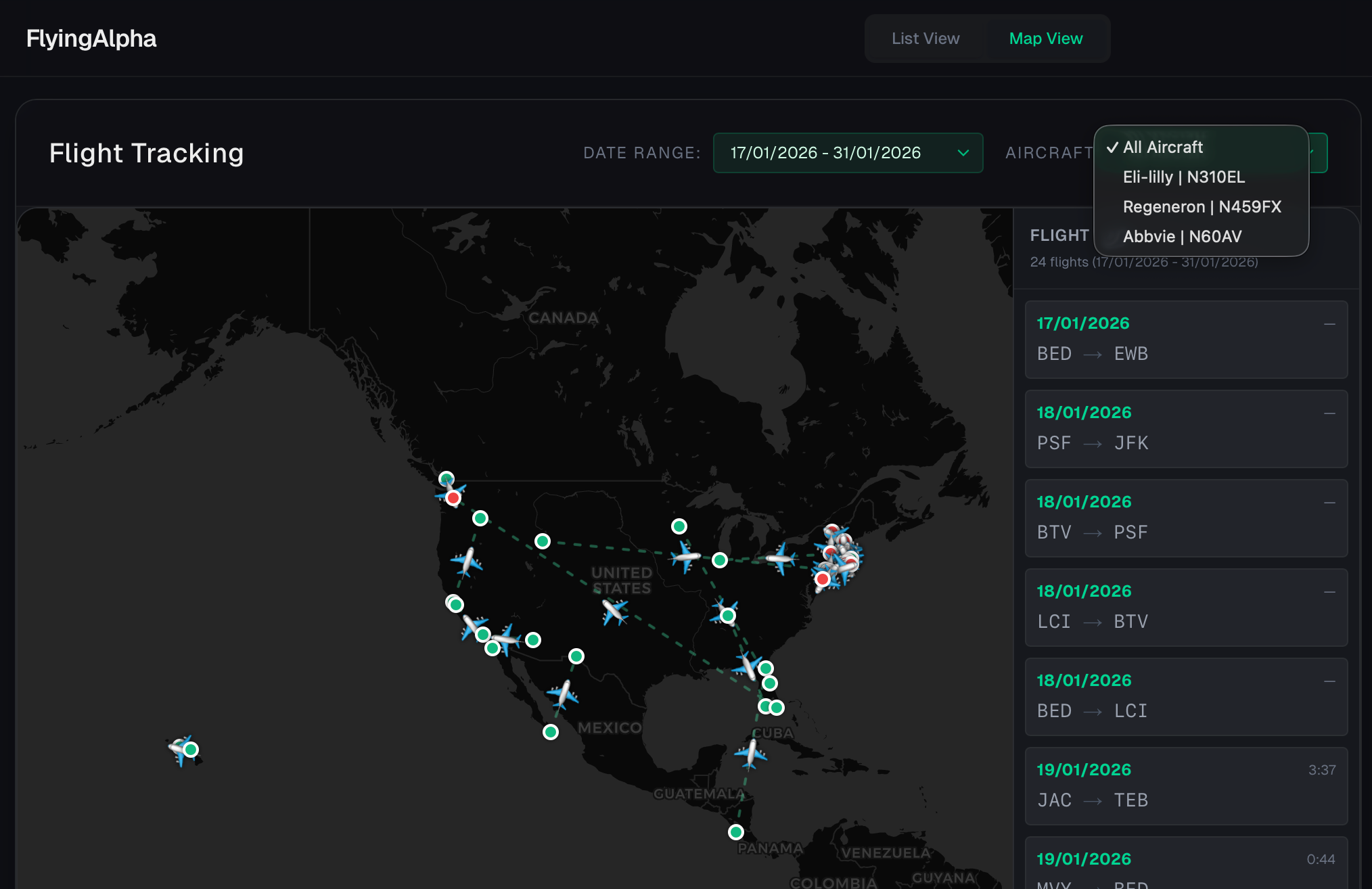The width and height of the screenshot is (1372, 889).
Task: Choose Regeneron | N459FX aircraft option
Action: [1202, 207]
